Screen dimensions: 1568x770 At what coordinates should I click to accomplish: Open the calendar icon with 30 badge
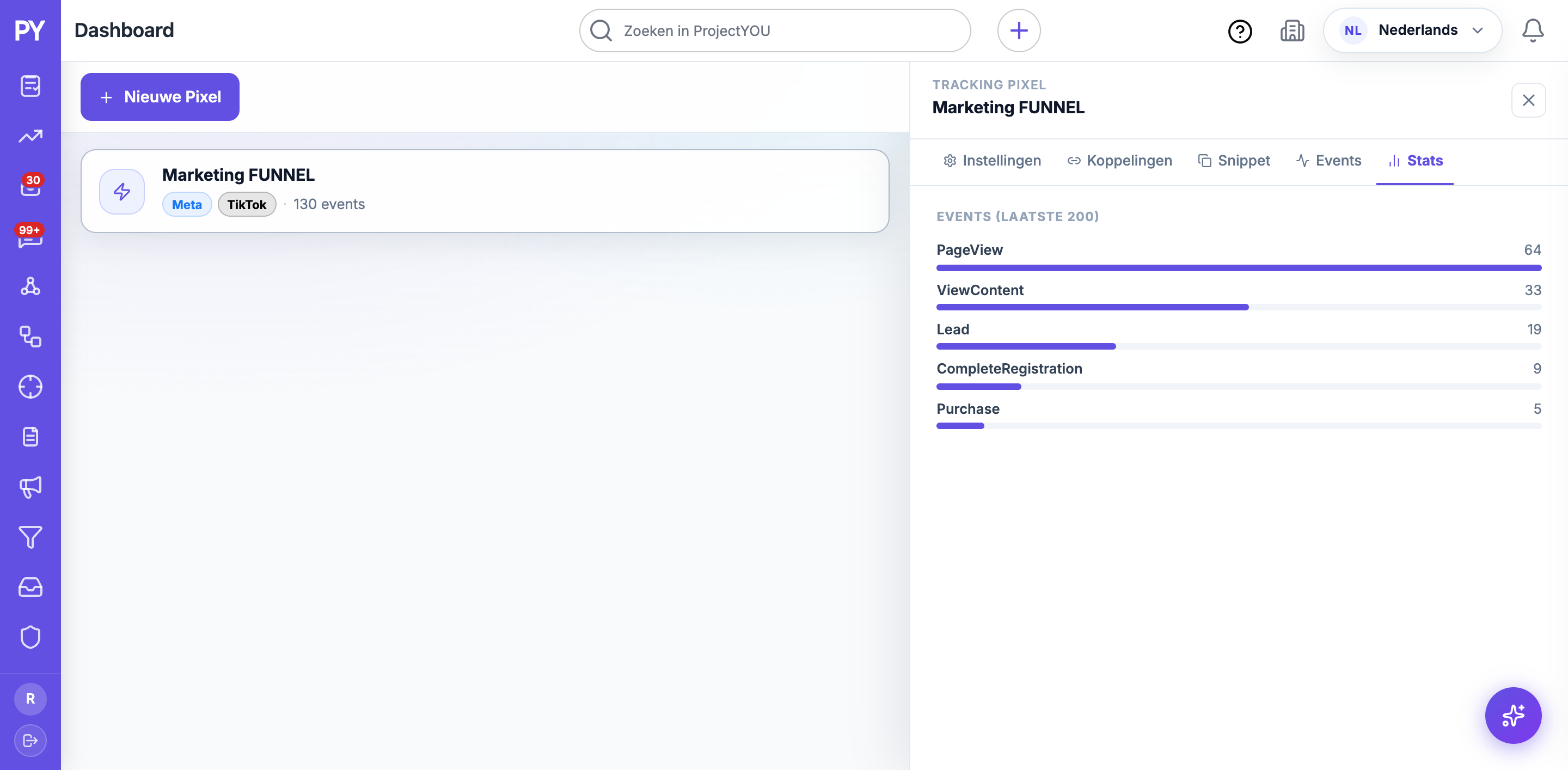coord(30,185)
